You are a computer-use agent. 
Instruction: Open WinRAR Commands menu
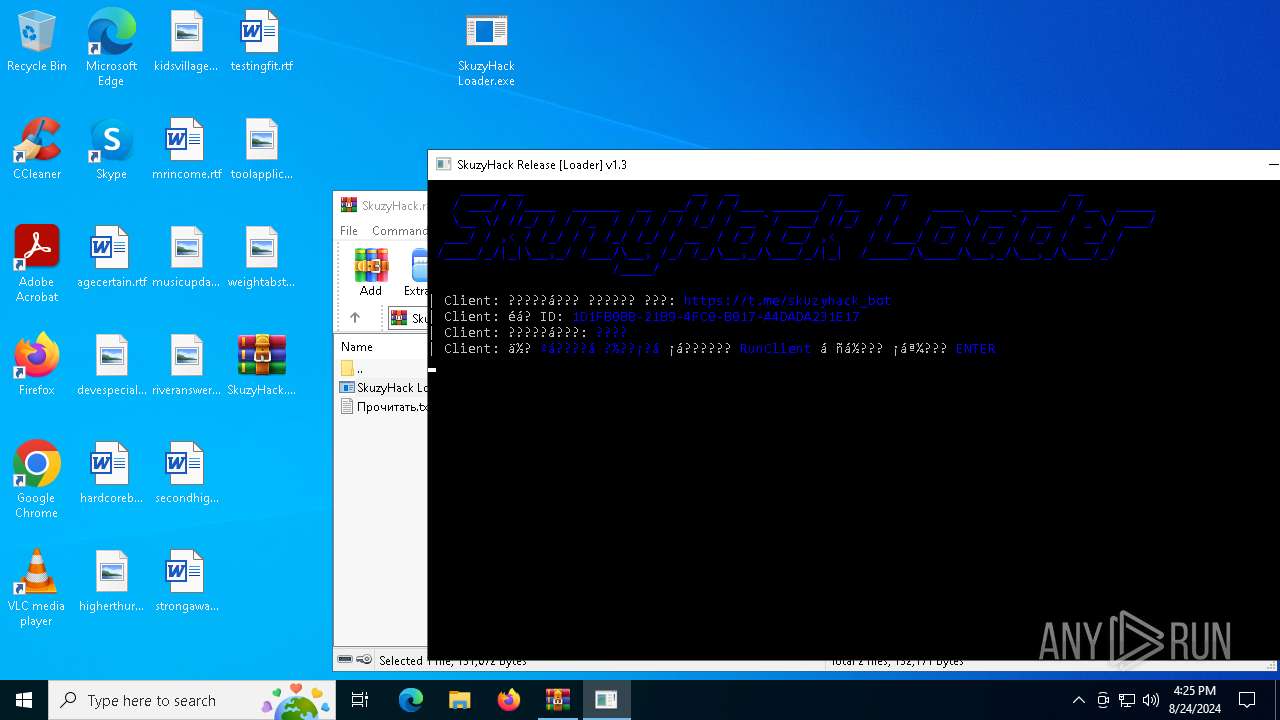point(399,231)
